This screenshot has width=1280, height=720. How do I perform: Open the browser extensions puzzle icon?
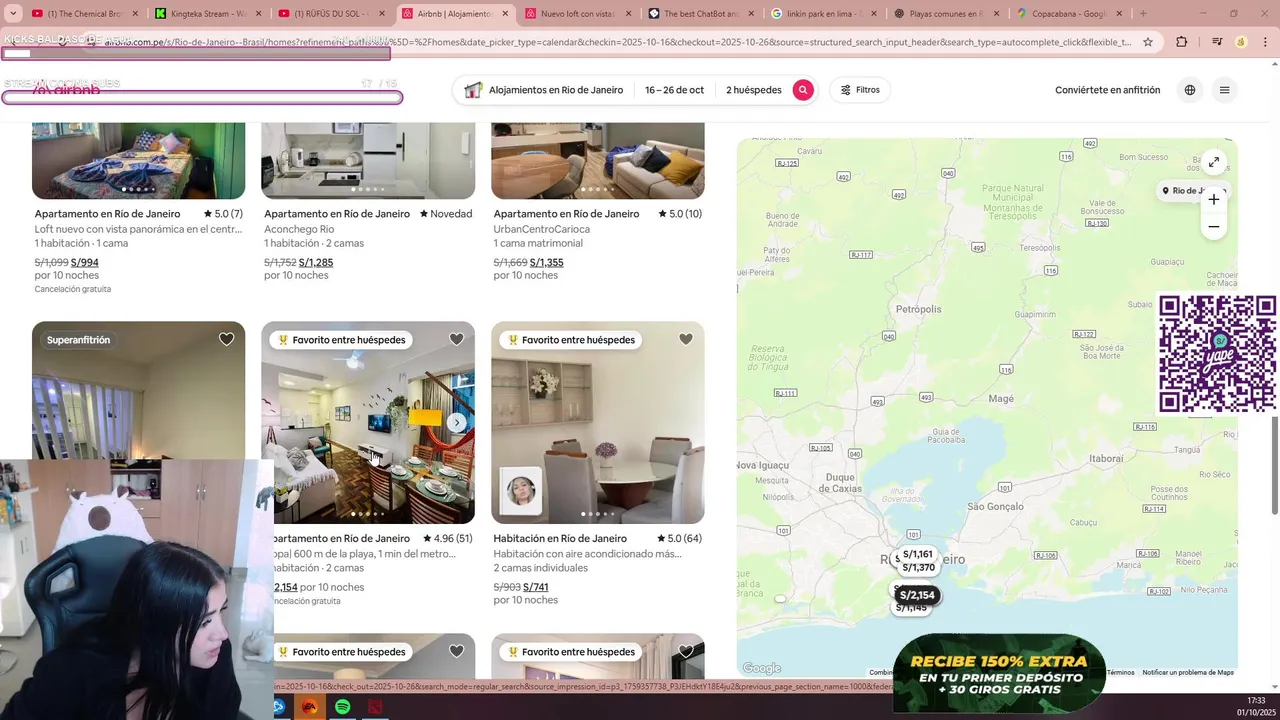click(x=1182, y=42)
